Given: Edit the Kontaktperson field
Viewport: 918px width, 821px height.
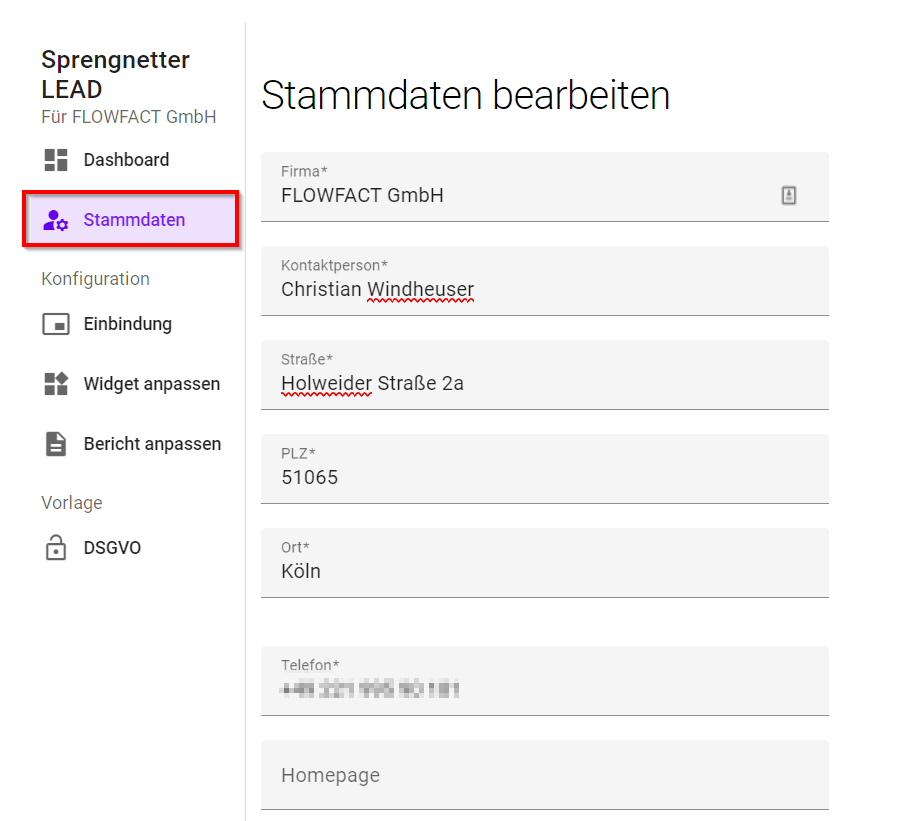Looking at the screenshot, I should tap(544, 281).
